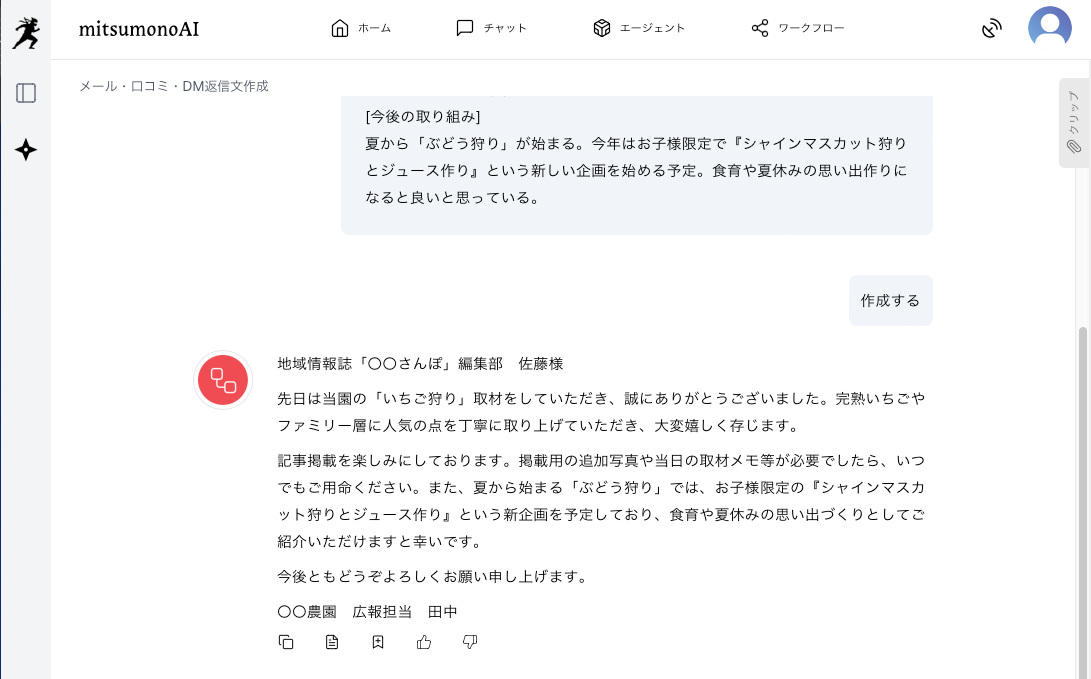Open the user profile avatar
1091x679 pixels.
pyautogui.click(x=1049, y=27)
